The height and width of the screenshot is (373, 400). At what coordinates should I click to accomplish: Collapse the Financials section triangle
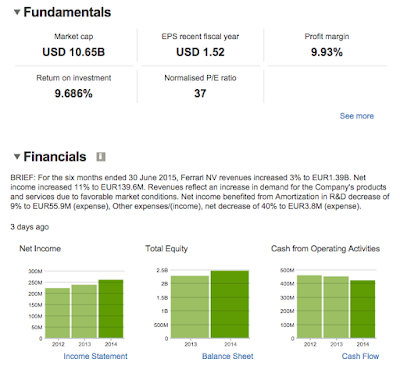17,156
